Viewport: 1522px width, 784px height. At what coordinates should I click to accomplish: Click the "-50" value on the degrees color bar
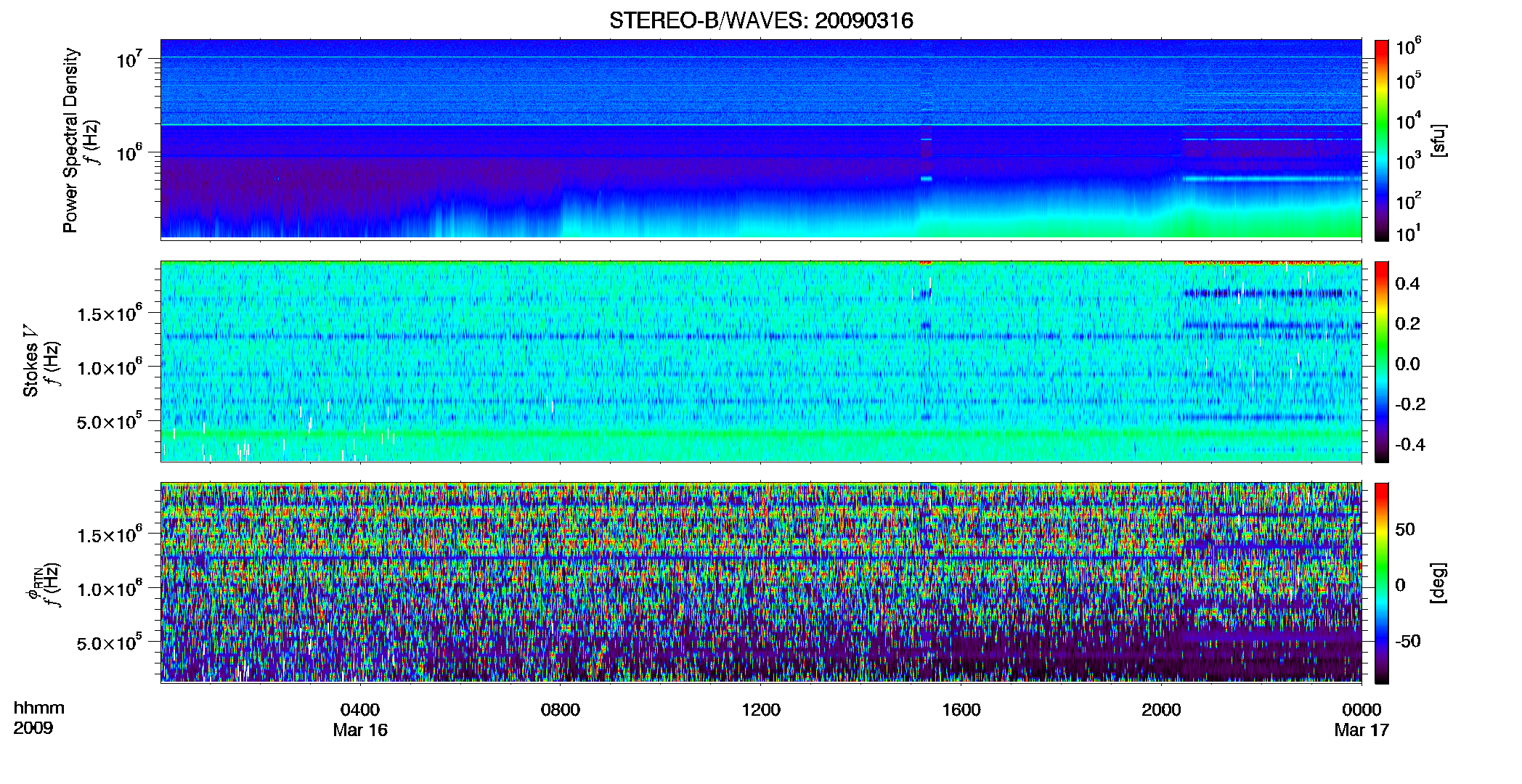[x=1407, y=641]
